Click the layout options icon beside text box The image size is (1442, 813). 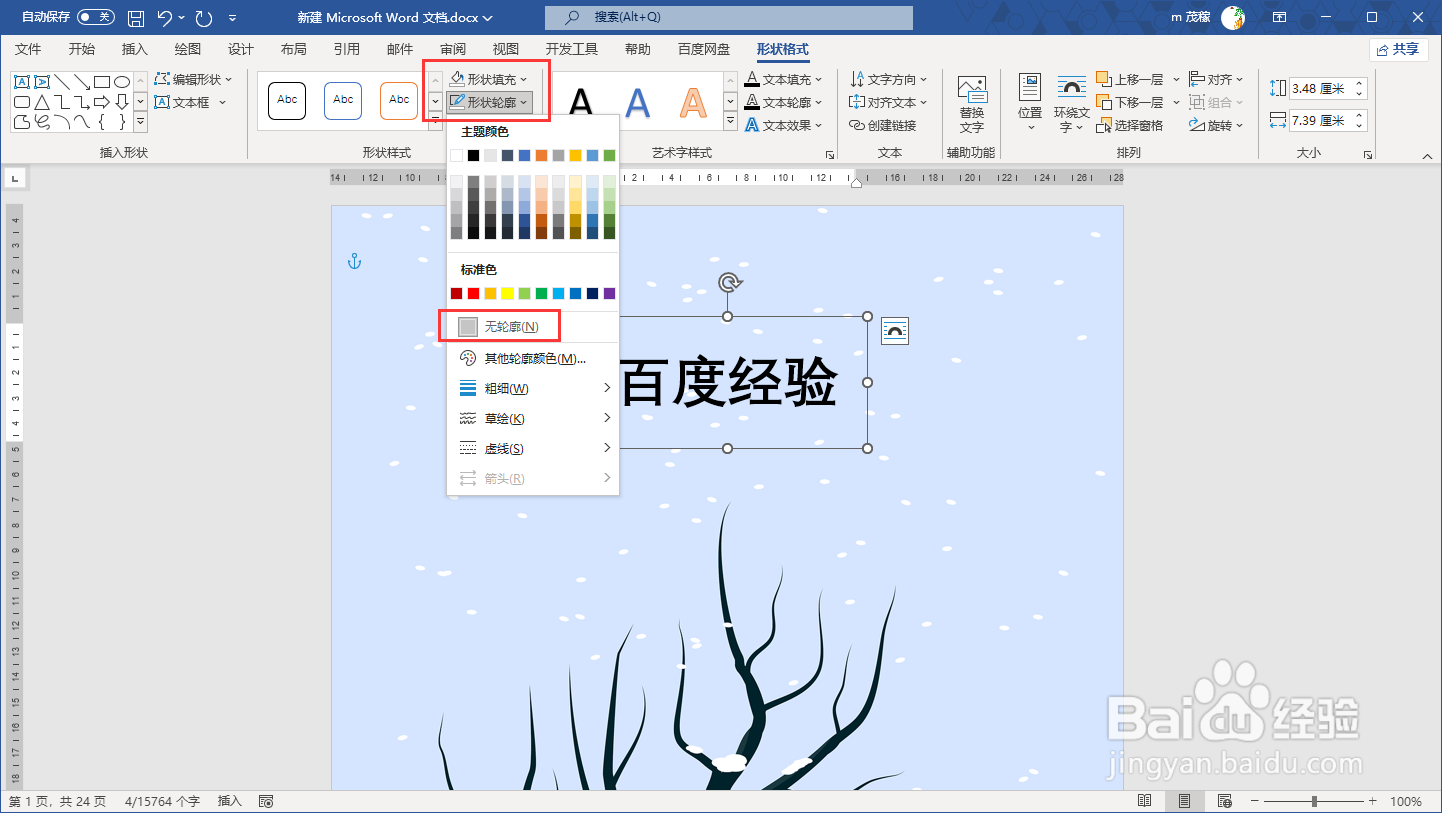(895, 331)
